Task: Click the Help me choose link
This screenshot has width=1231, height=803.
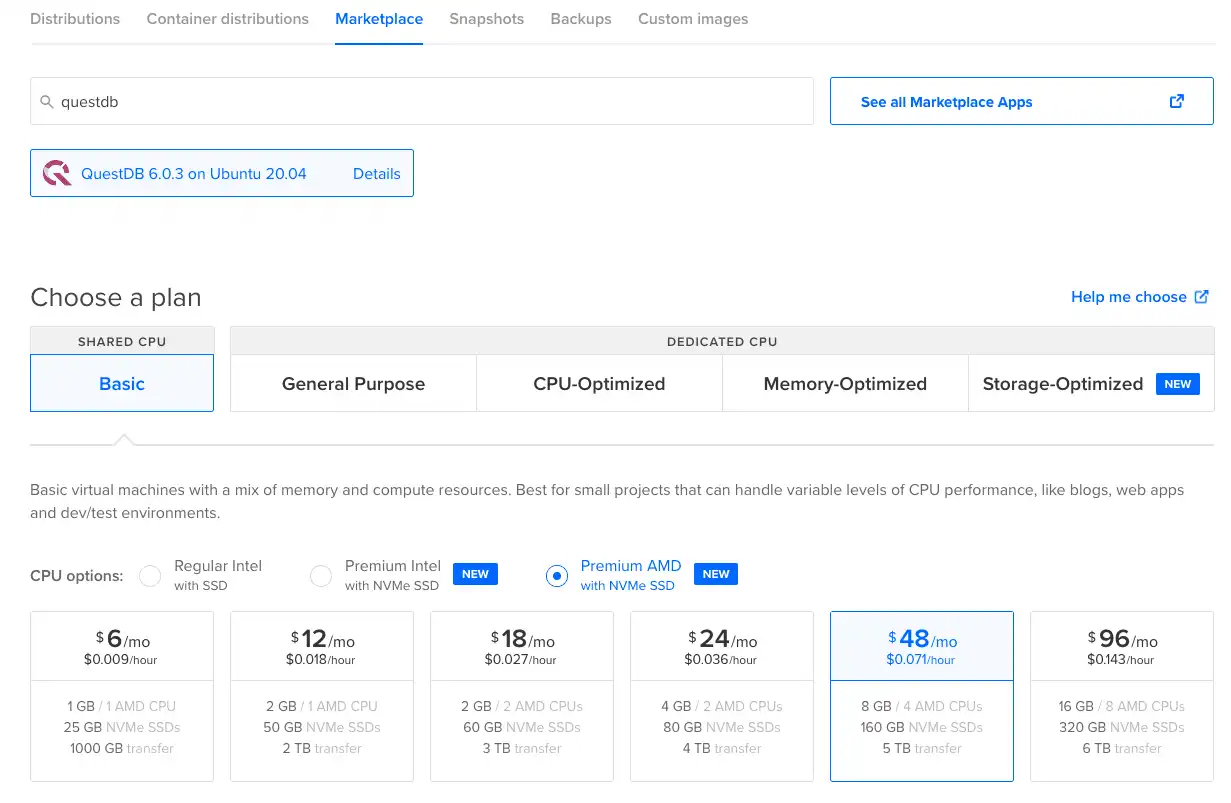Action: (1129, 296)
